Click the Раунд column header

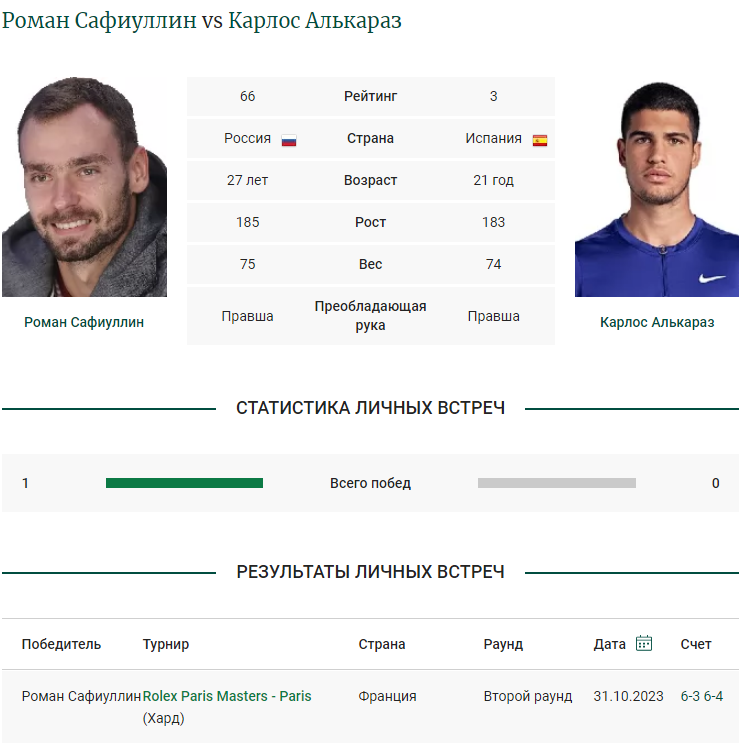[x=503, y=644]
